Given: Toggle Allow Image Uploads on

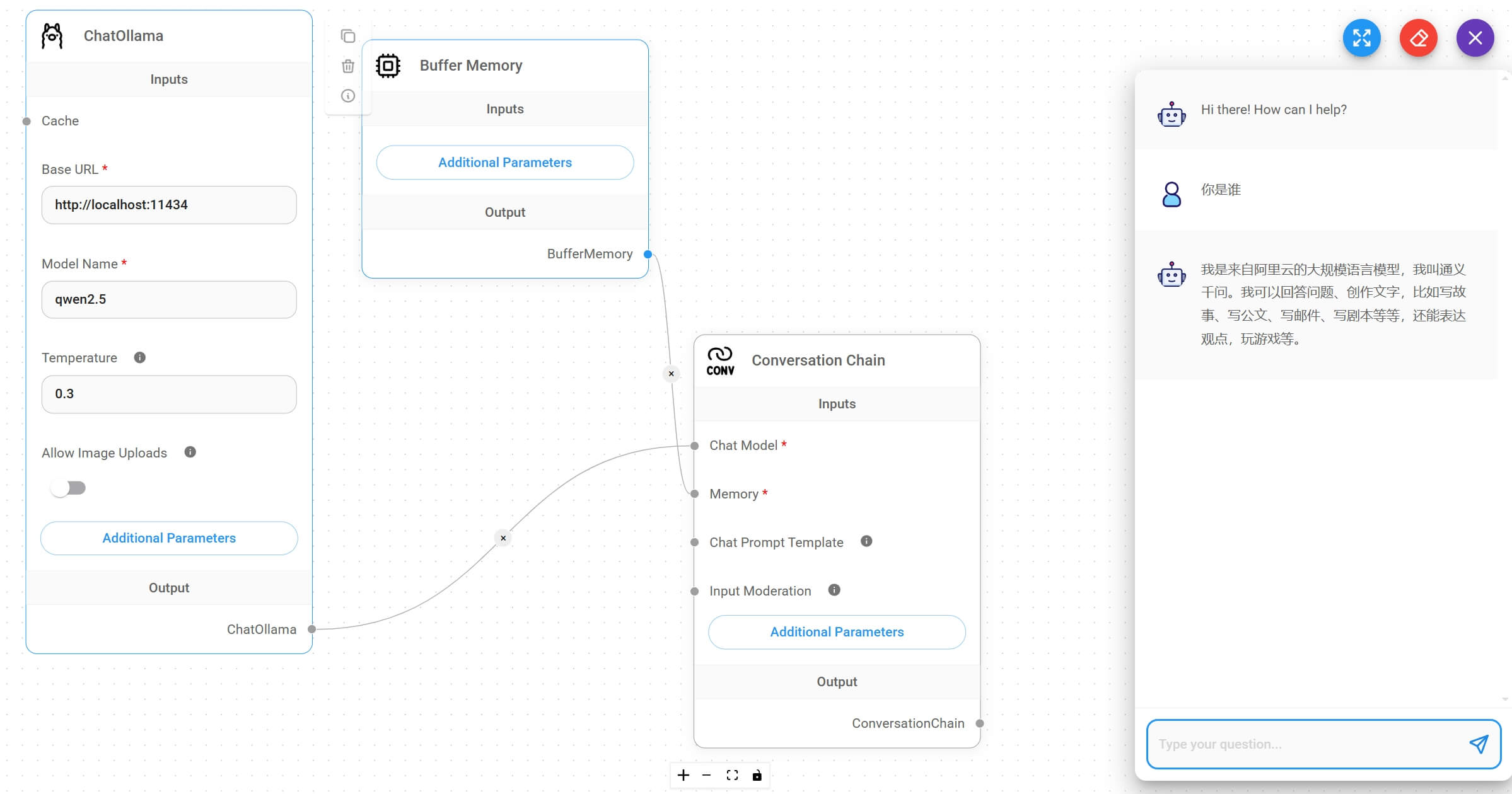Looking at the screenshot, I should pos(68,487).
